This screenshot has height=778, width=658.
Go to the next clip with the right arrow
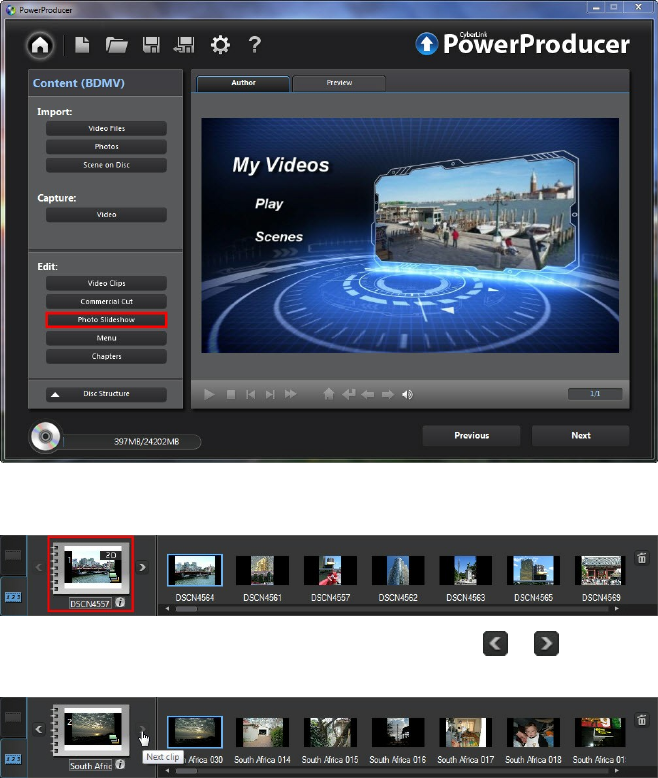pyautogui.click(x=142, y=567)
